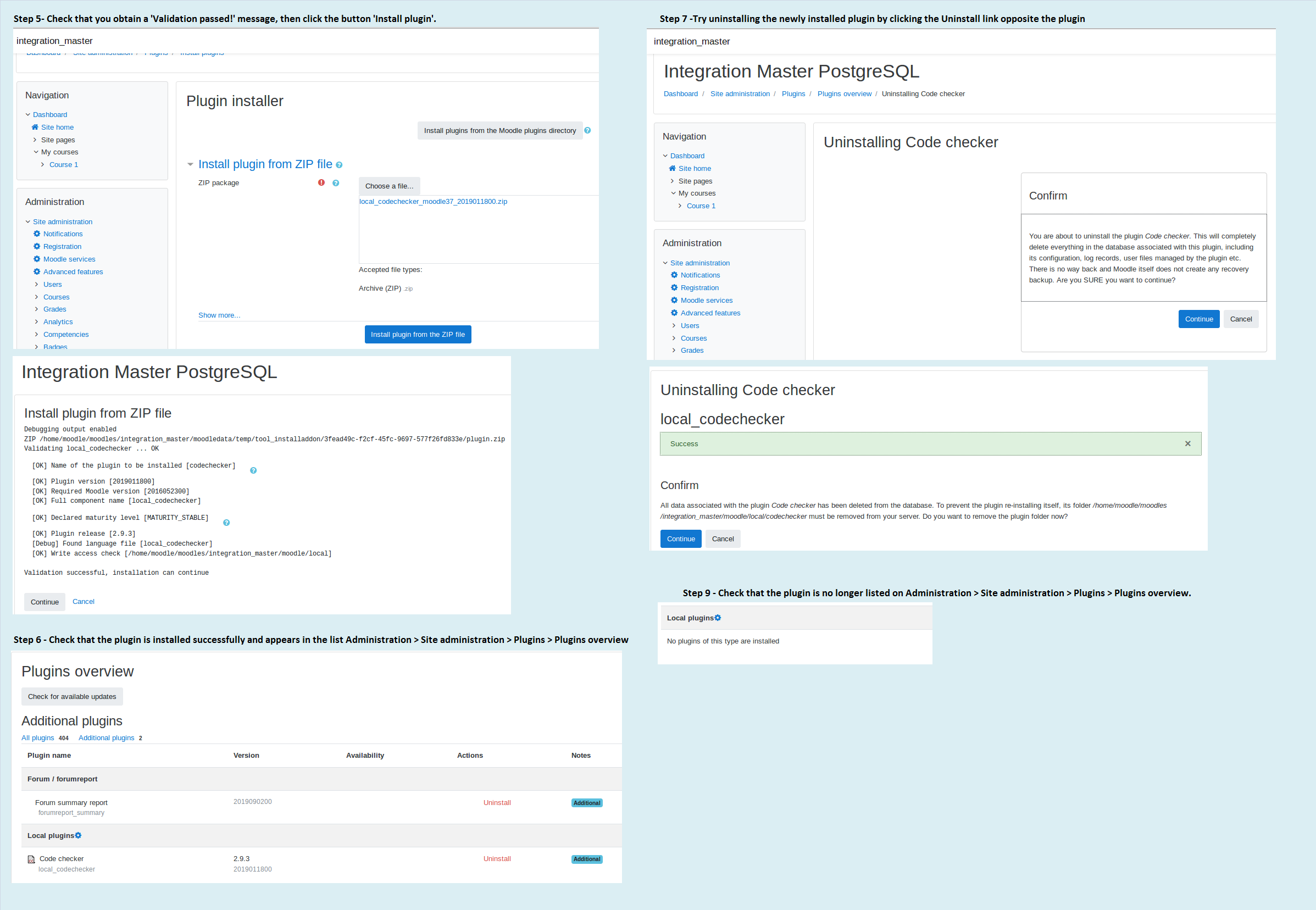Dismiss the green Success notification
This screenshot has width=1316, height=910.
pyautogui.click(x=1188, y=443)
